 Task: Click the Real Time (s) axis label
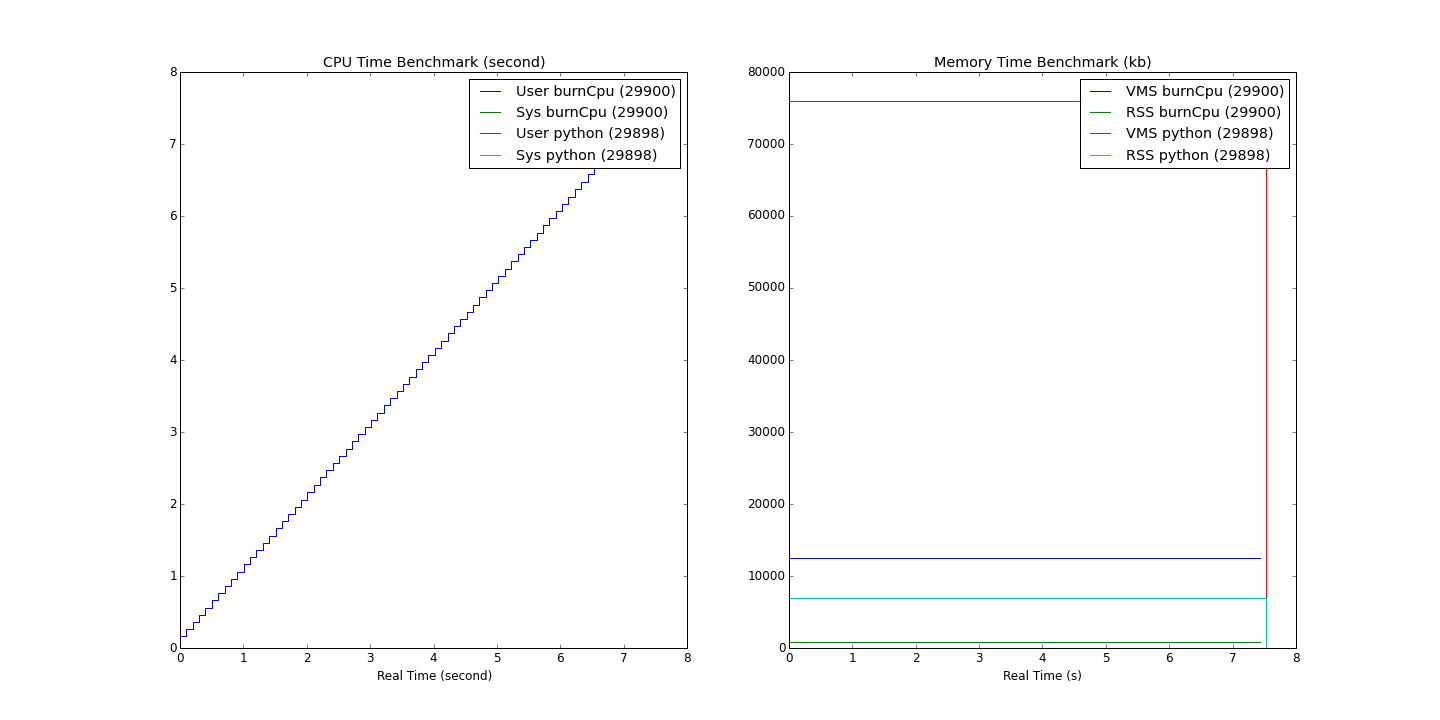tap(1043, 674)
